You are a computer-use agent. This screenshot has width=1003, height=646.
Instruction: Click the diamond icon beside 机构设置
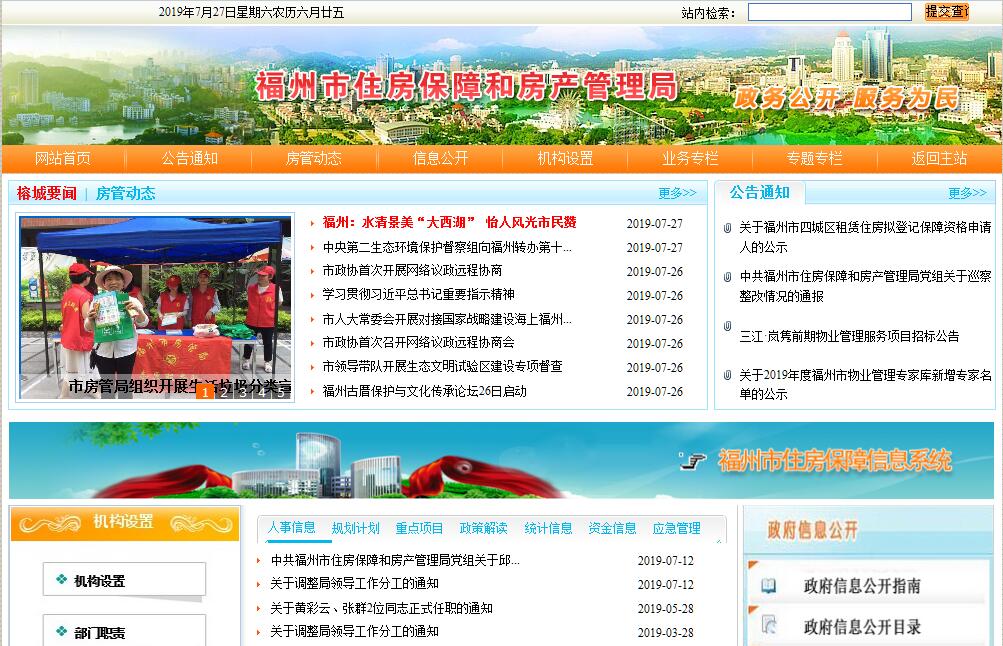(62, 580)
